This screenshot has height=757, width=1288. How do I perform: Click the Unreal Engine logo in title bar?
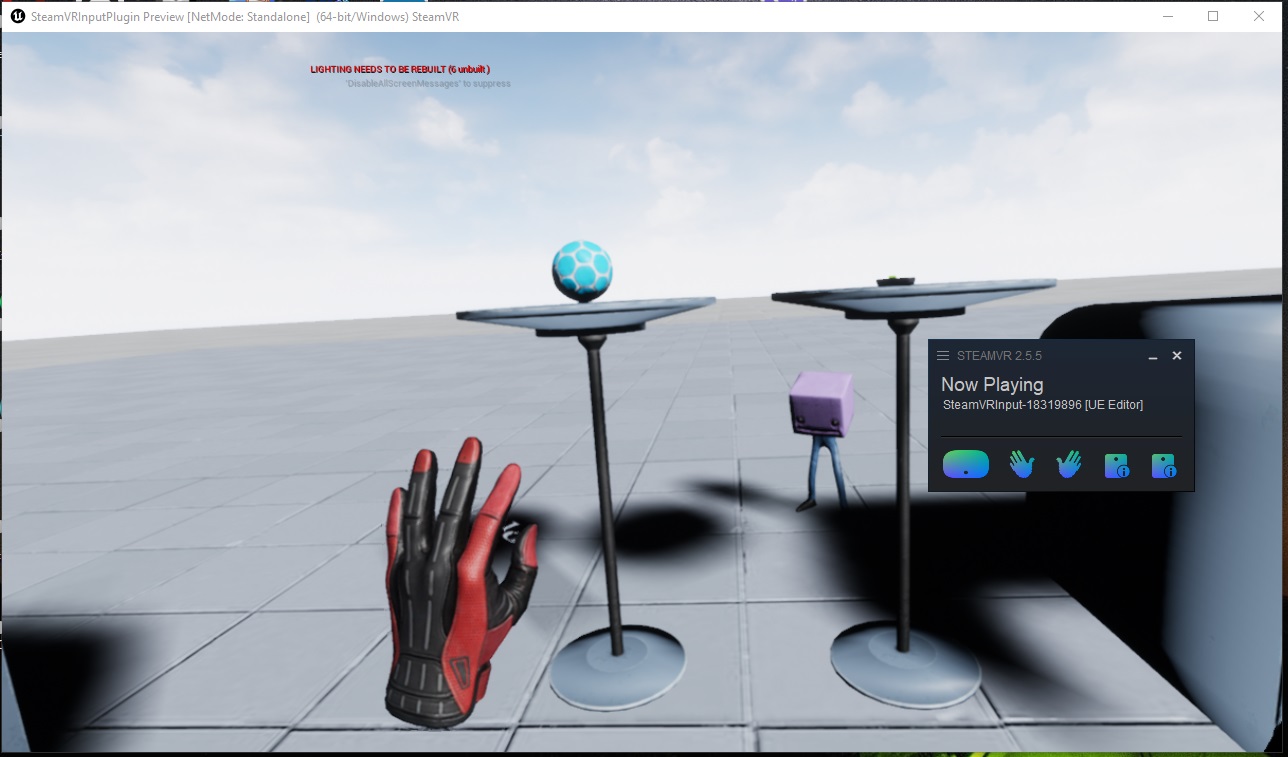point(17,17)
